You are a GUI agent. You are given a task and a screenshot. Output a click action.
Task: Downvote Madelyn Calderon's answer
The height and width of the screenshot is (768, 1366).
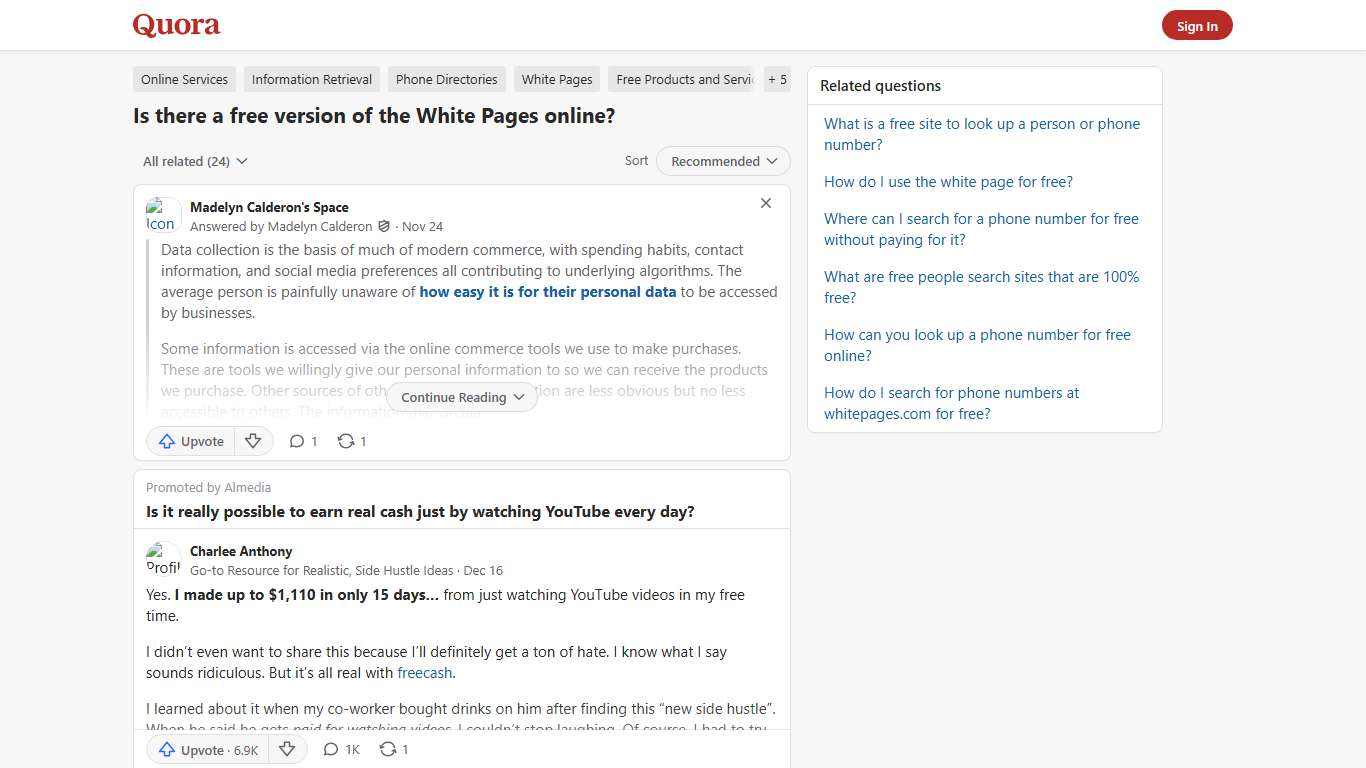253,441
